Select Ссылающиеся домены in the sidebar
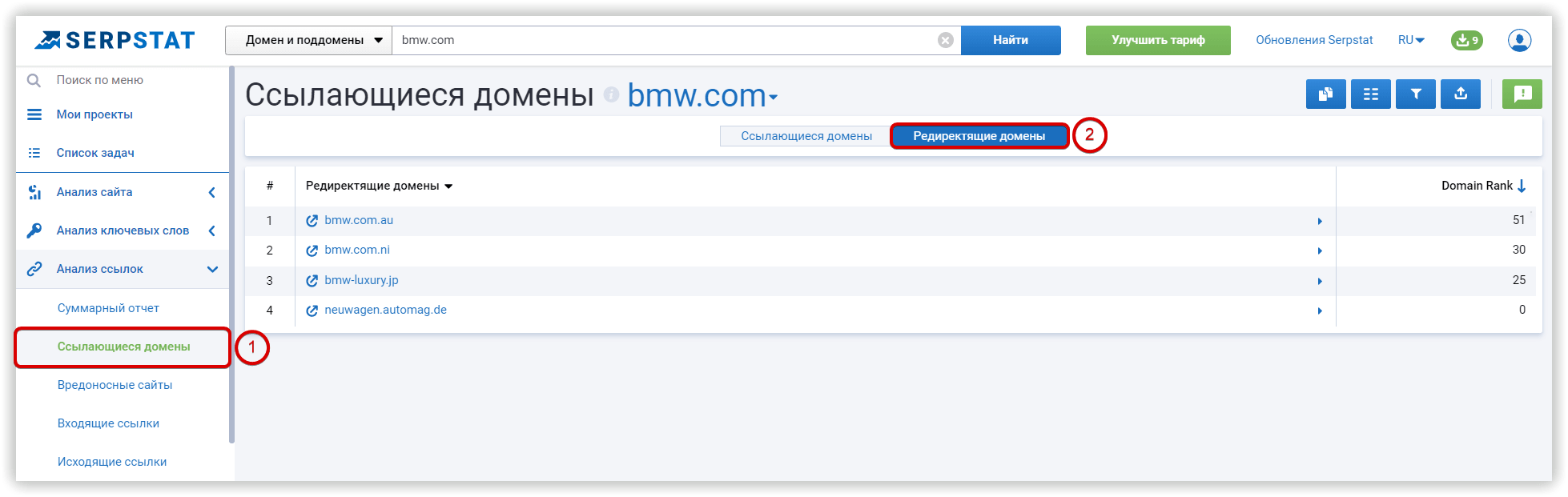The width and height of the screenshot is (1568, 497). (123, 347)
